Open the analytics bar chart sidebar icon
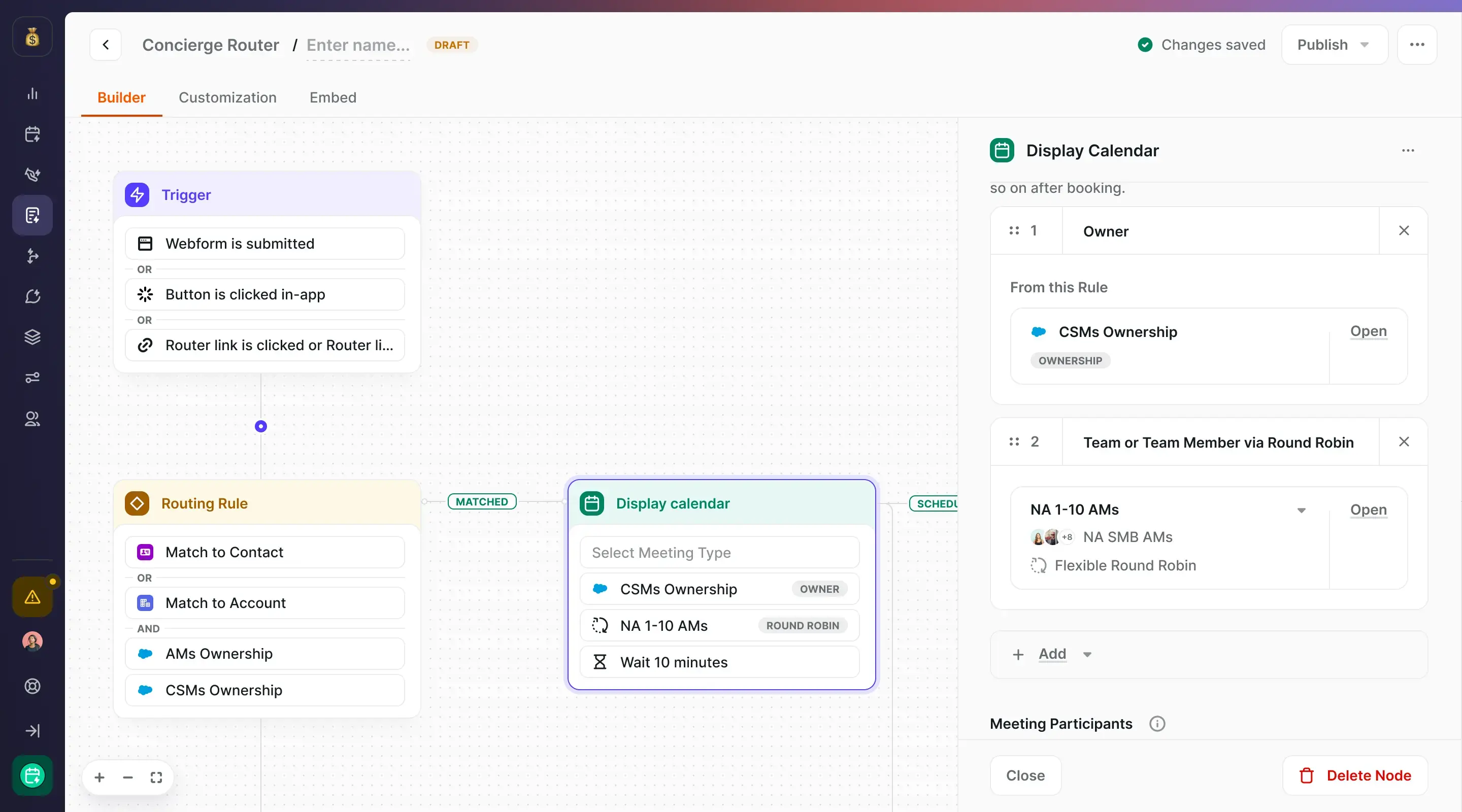This screenshot has height=812, width=1462. pyautogui.click(x=32, y=93)
